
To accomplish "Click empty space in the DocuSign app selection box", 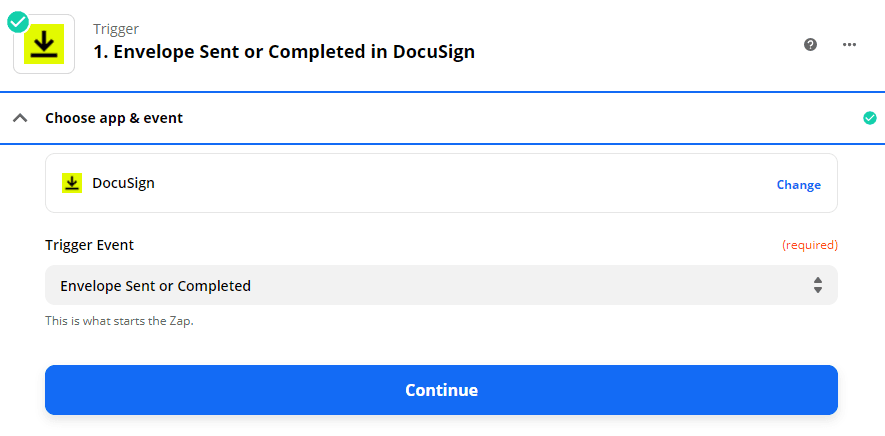I will (450, 184).
